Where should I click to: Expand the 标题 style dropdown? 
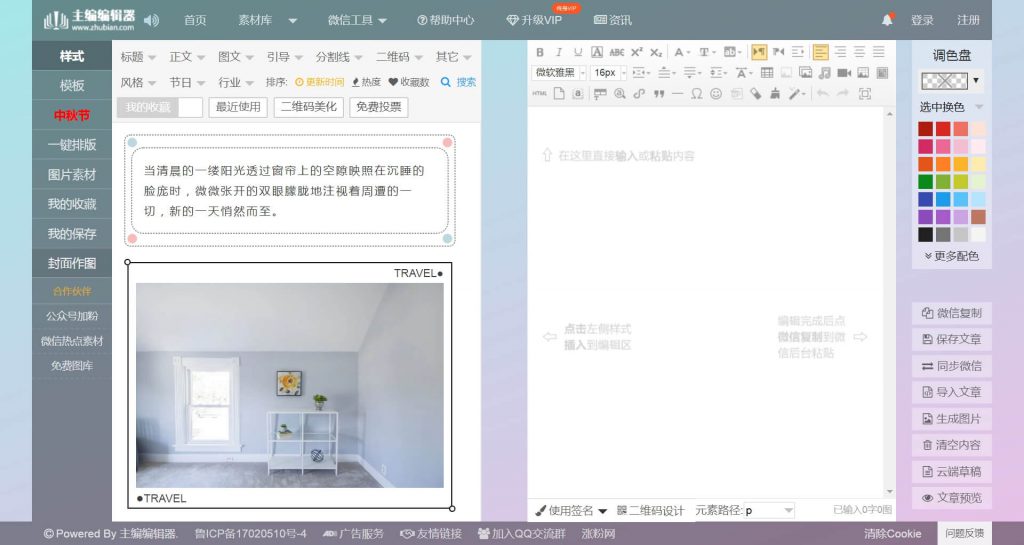coord(138,57)
